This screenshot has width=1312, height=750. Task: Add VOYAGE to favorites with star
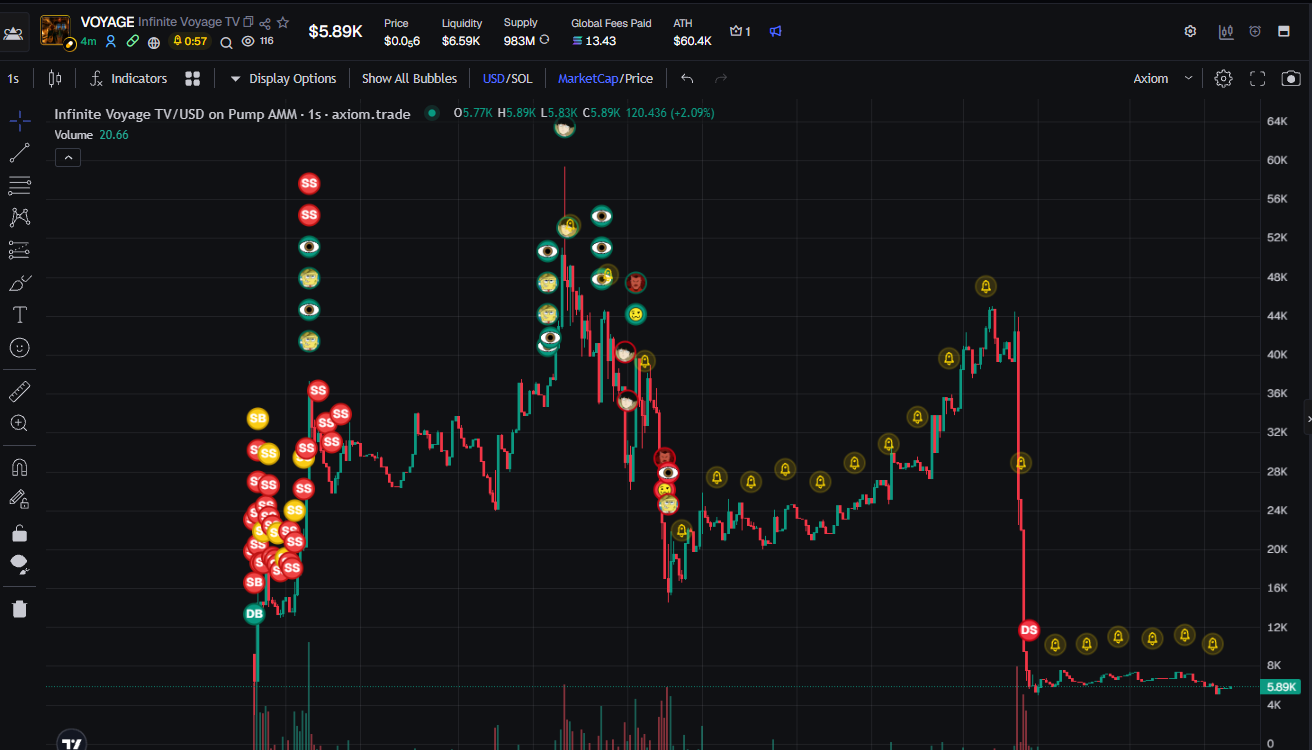(283, 22)
